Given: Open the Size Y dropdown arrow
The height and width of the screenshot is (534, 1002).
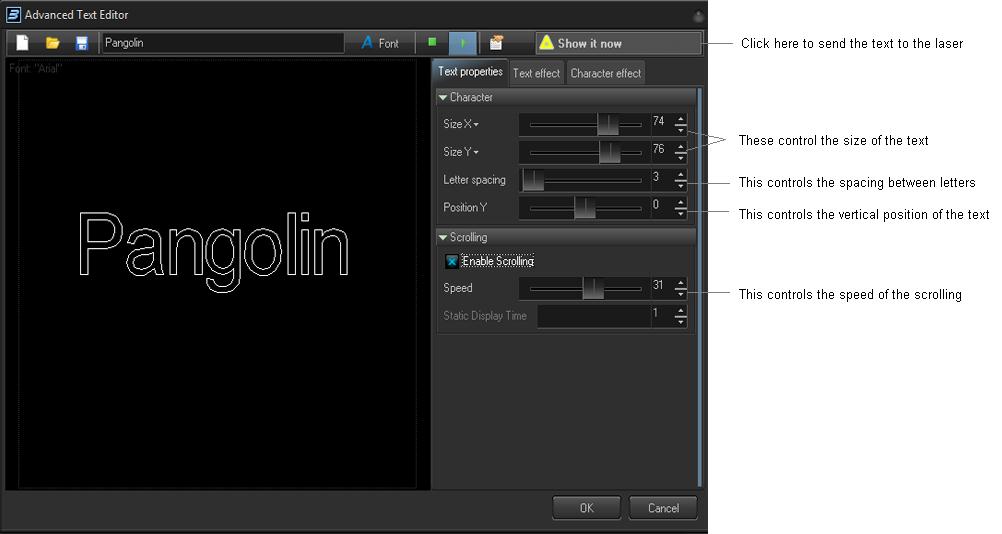Looking at the screenshot, I should (476, 153).
